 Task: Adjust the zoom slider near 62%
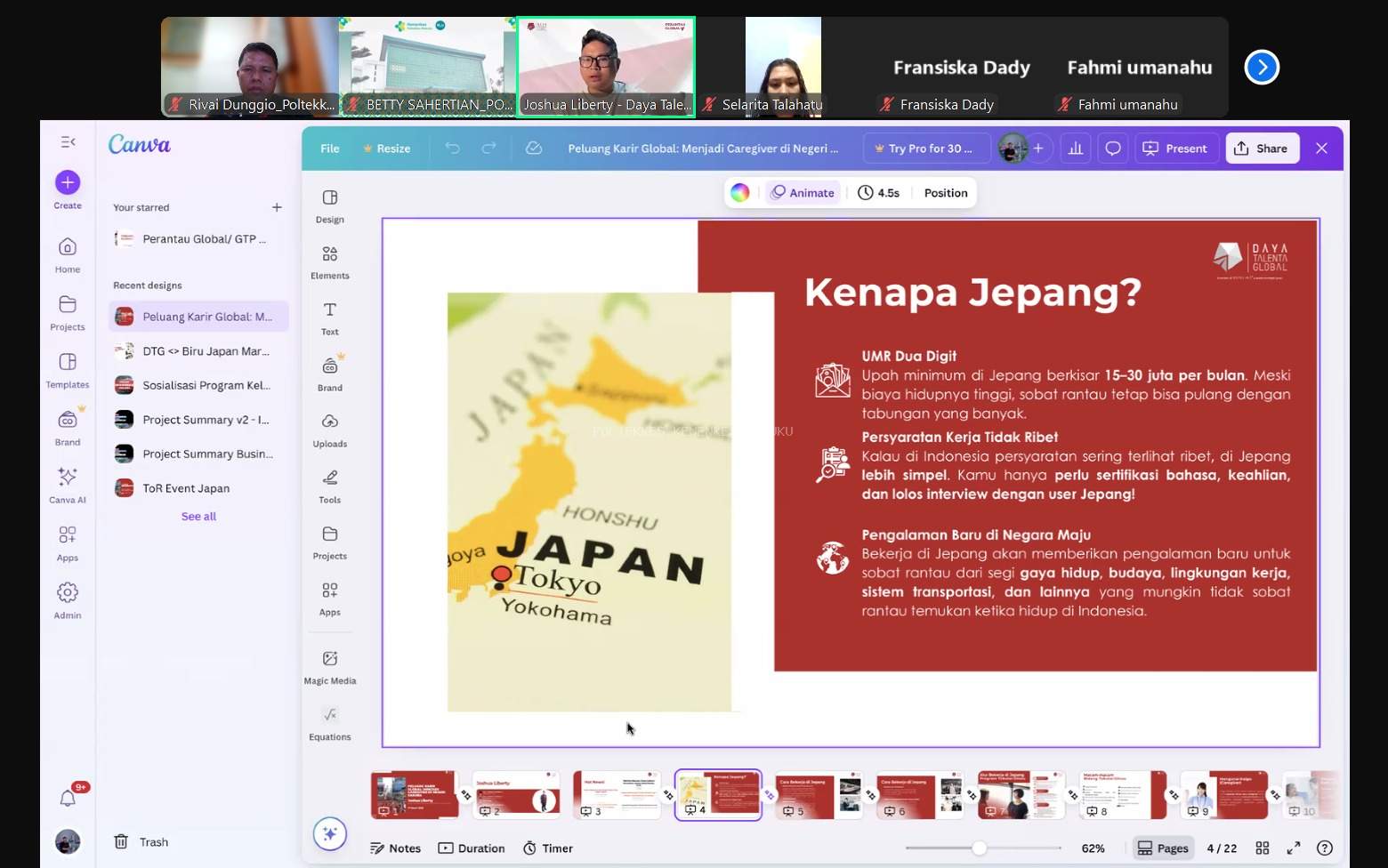(x=980, y=848)
